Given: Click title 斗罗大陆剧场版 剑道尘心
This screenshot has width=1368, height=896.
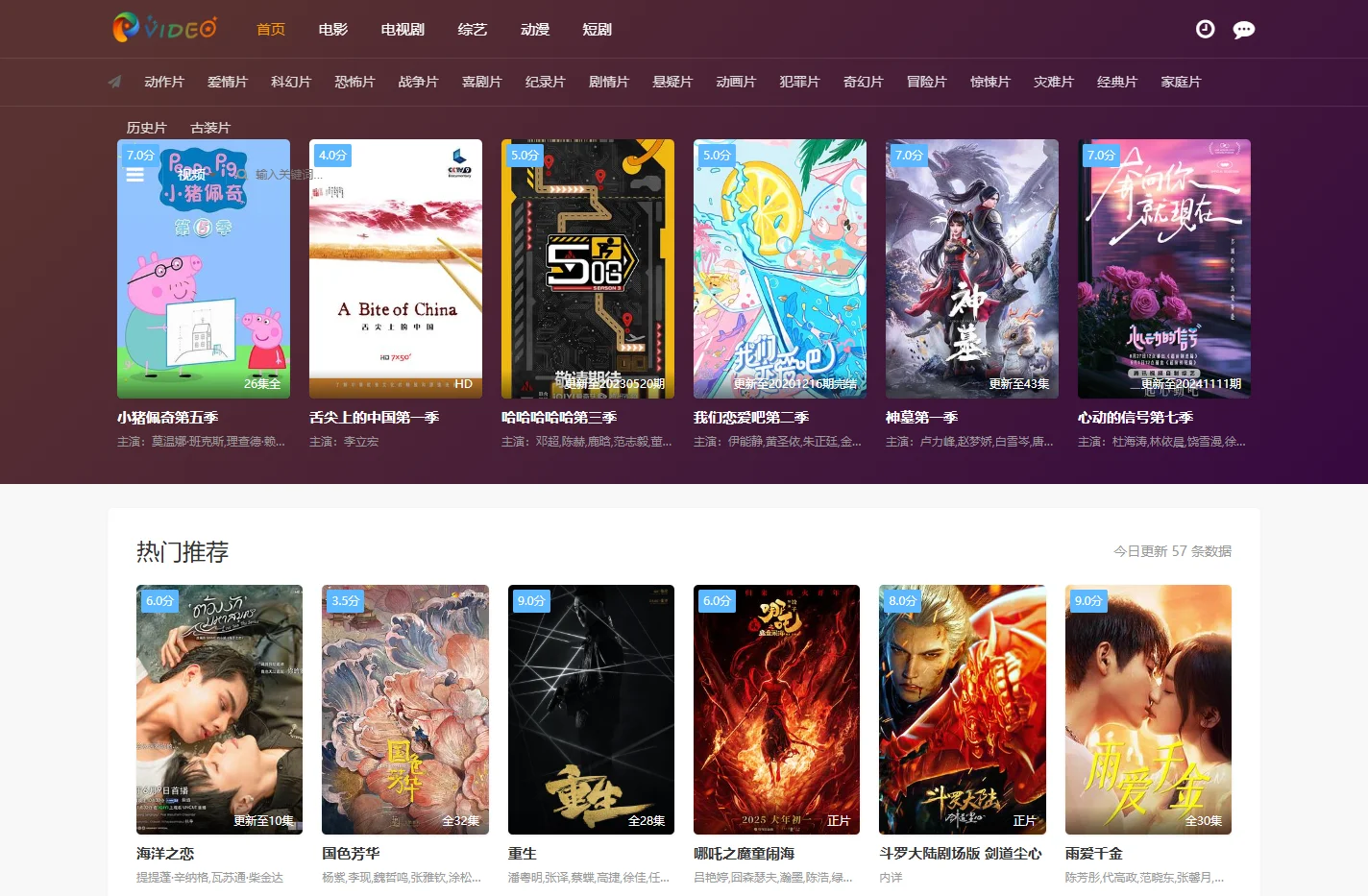Looking at the screenshot, I should (x=961, y=854).
